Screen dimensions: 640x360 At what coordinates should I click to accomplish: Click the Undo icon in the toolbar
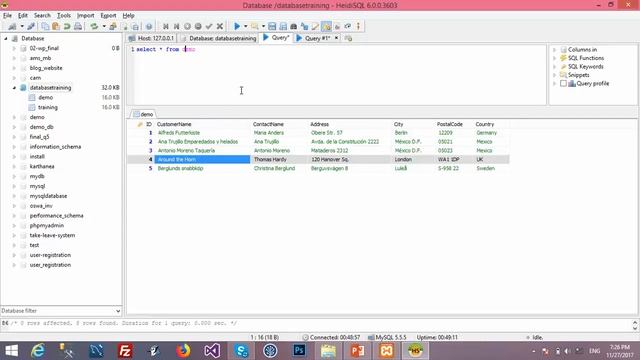(x=67, y=26)
